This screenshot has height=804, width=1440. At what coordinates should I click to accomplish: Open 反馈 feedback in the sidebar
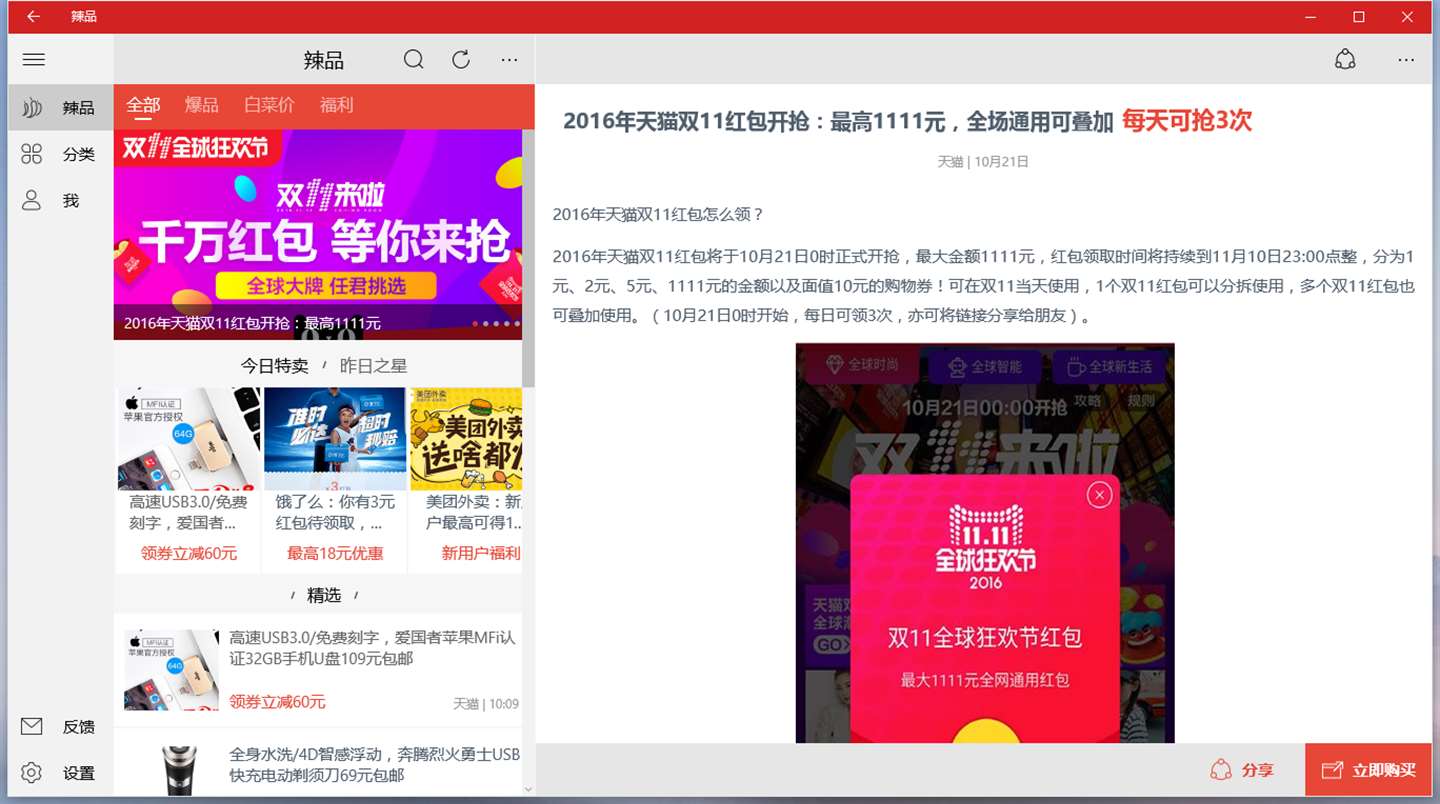coord(61,727)
